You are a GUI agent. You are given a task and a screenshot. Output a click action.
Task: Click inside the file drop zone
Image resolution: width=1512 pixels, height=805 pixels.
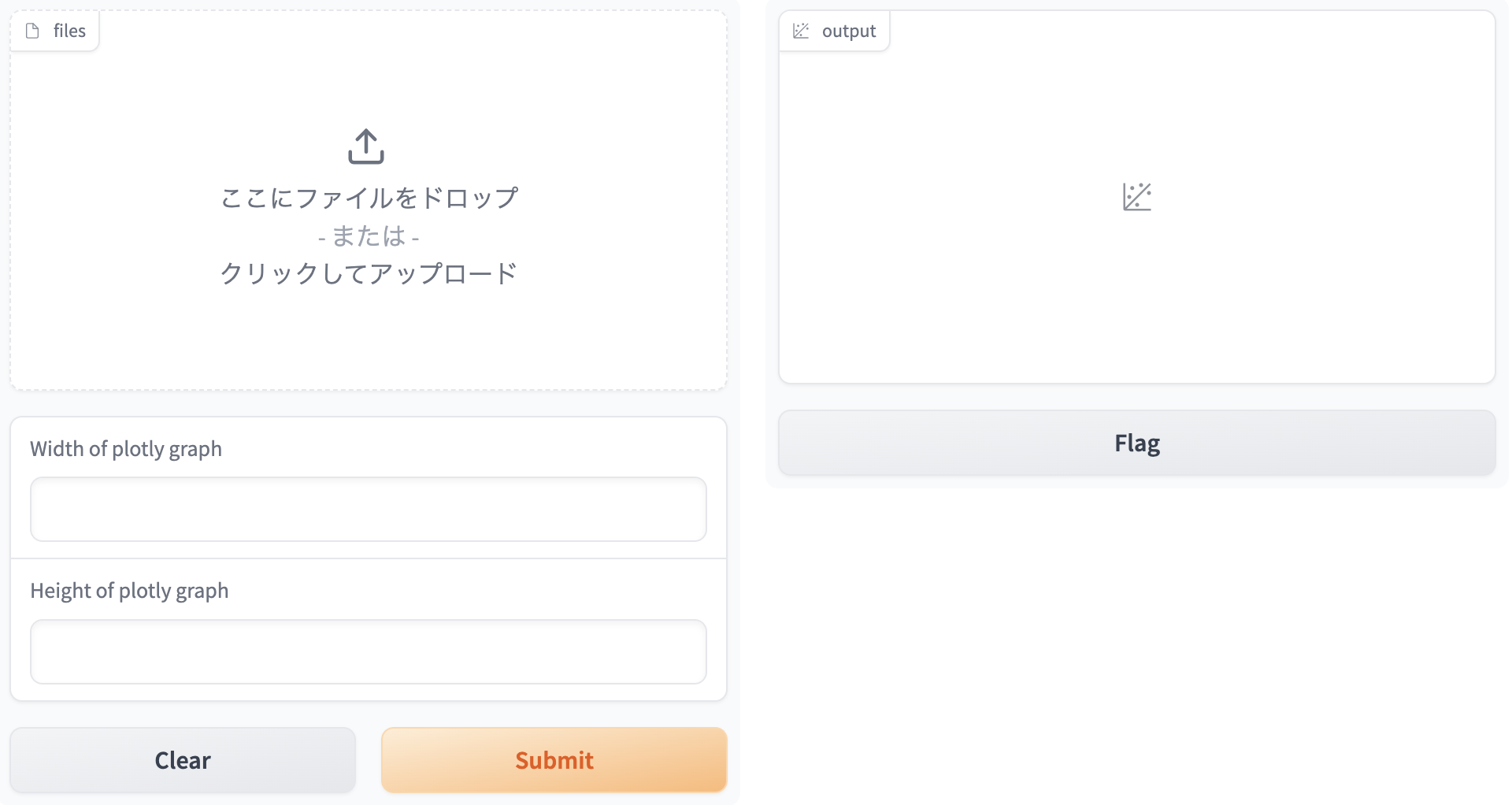click(x=368, y=339)
